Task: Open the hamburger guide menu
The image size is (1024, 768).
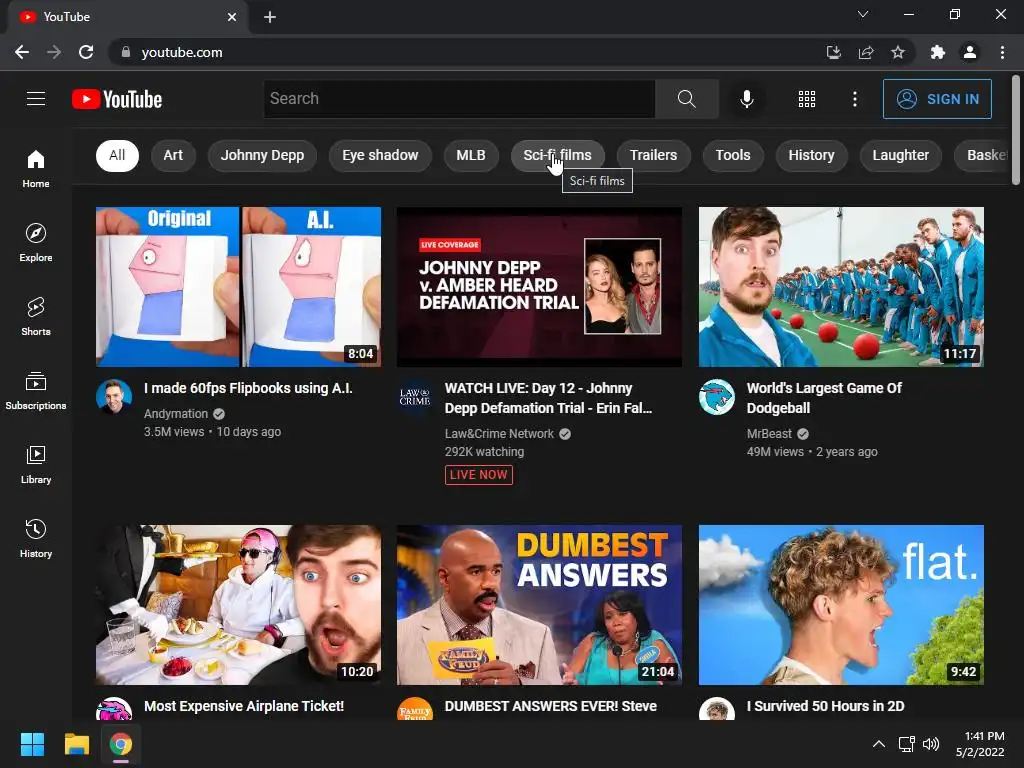Action: 36,99
